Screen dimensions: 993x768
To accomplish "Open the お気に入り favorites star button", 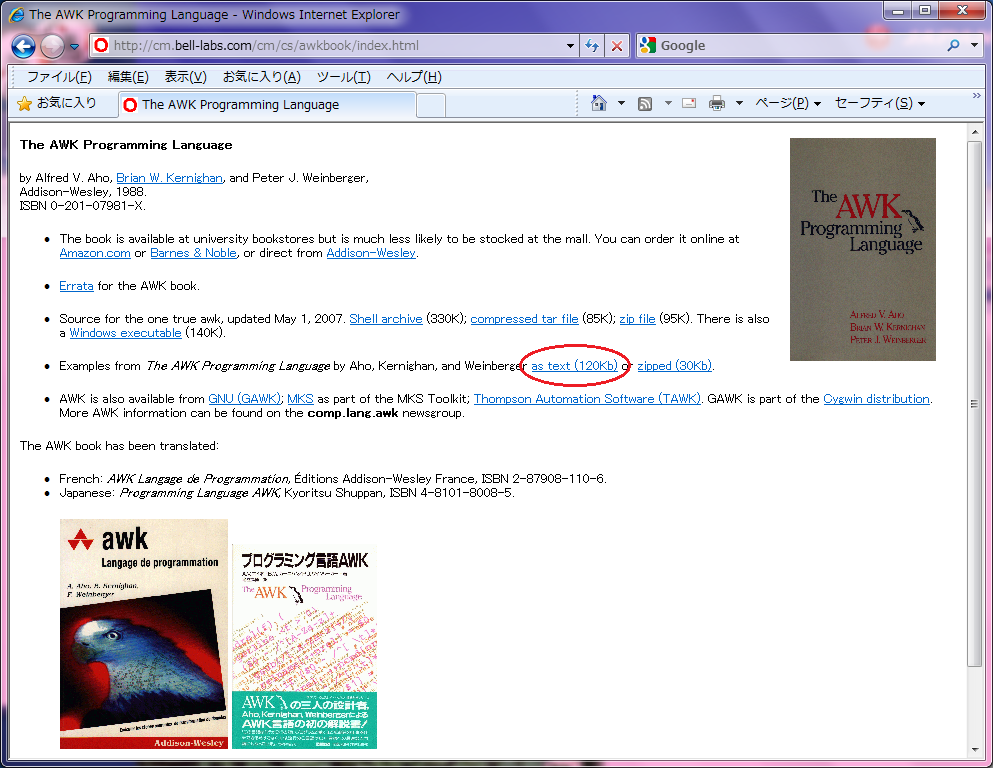I will [56, 103].
